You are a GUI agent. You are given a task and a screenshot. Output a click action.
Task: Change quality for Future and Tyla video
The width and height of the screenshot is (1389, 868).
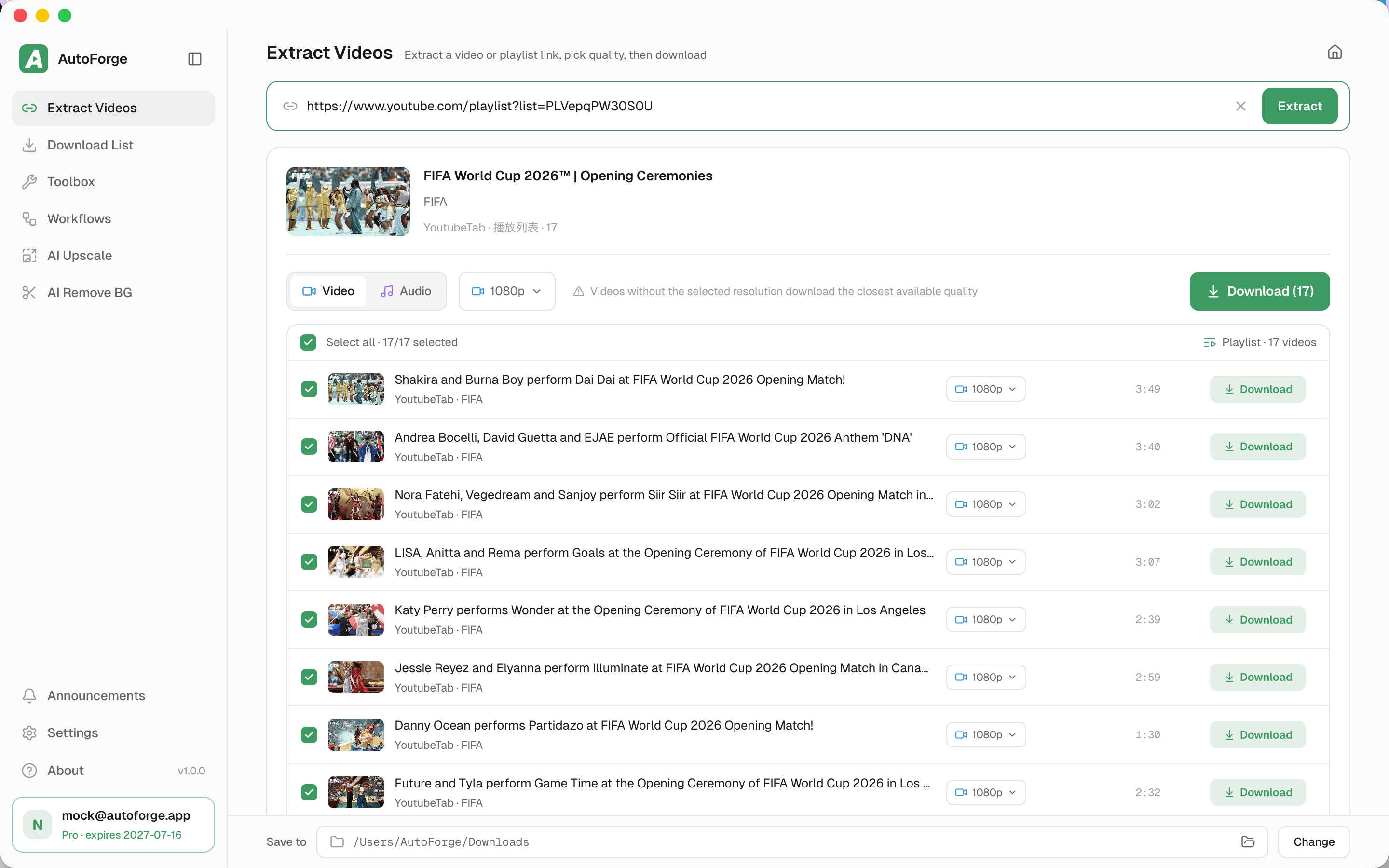pos(986,792)
